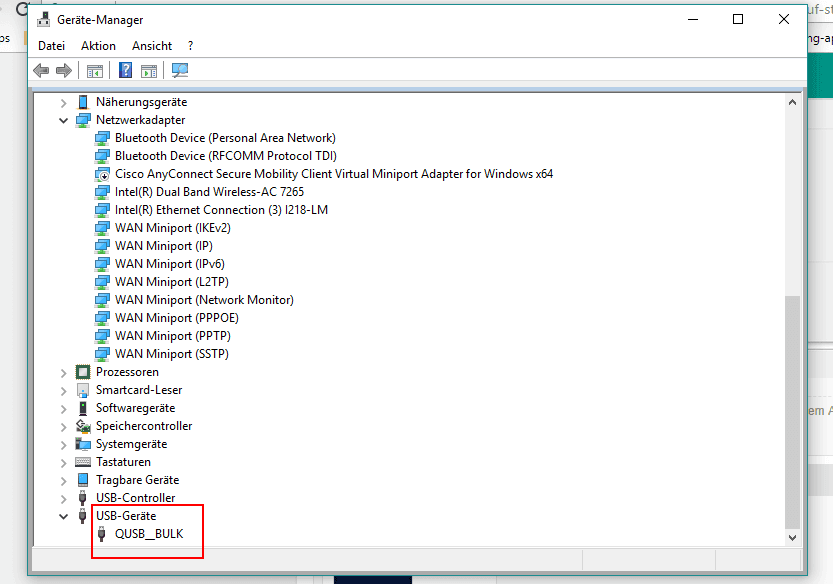Click the Netzwerkadapter category icon

[x=83, y=120]
